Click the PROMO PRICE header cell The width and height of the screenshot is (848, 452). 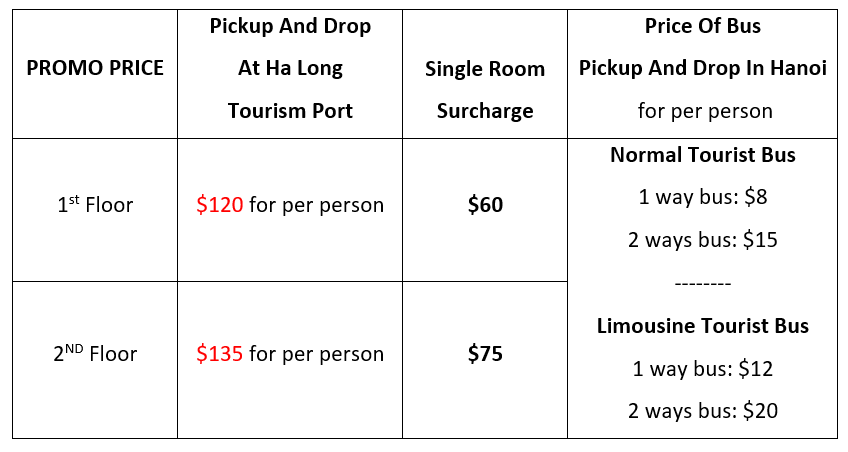click(x=95, y=69)
